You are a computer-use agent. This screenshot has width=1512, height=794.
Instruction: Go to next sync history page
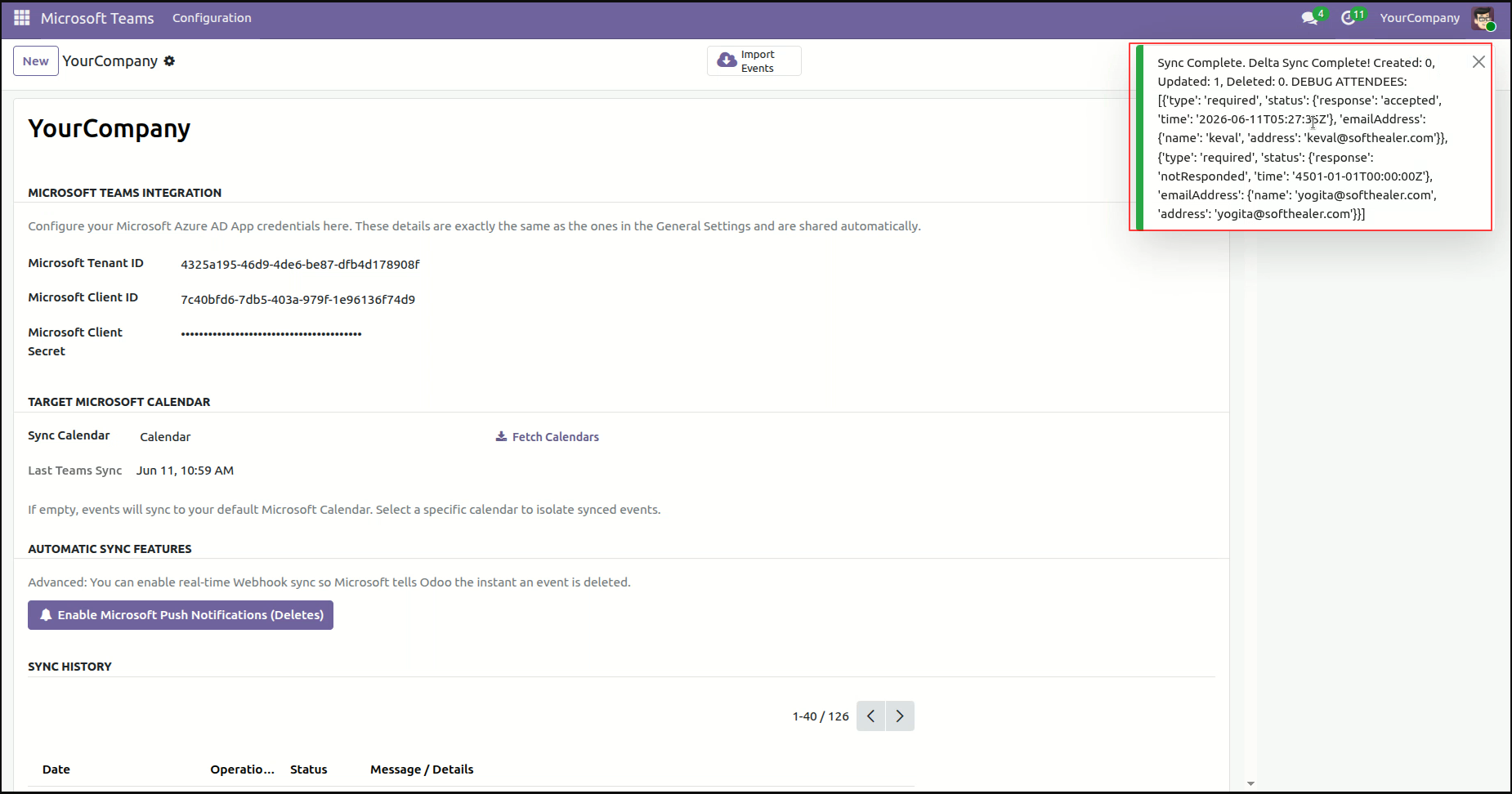pyautogui.click(x=900, y=716)
